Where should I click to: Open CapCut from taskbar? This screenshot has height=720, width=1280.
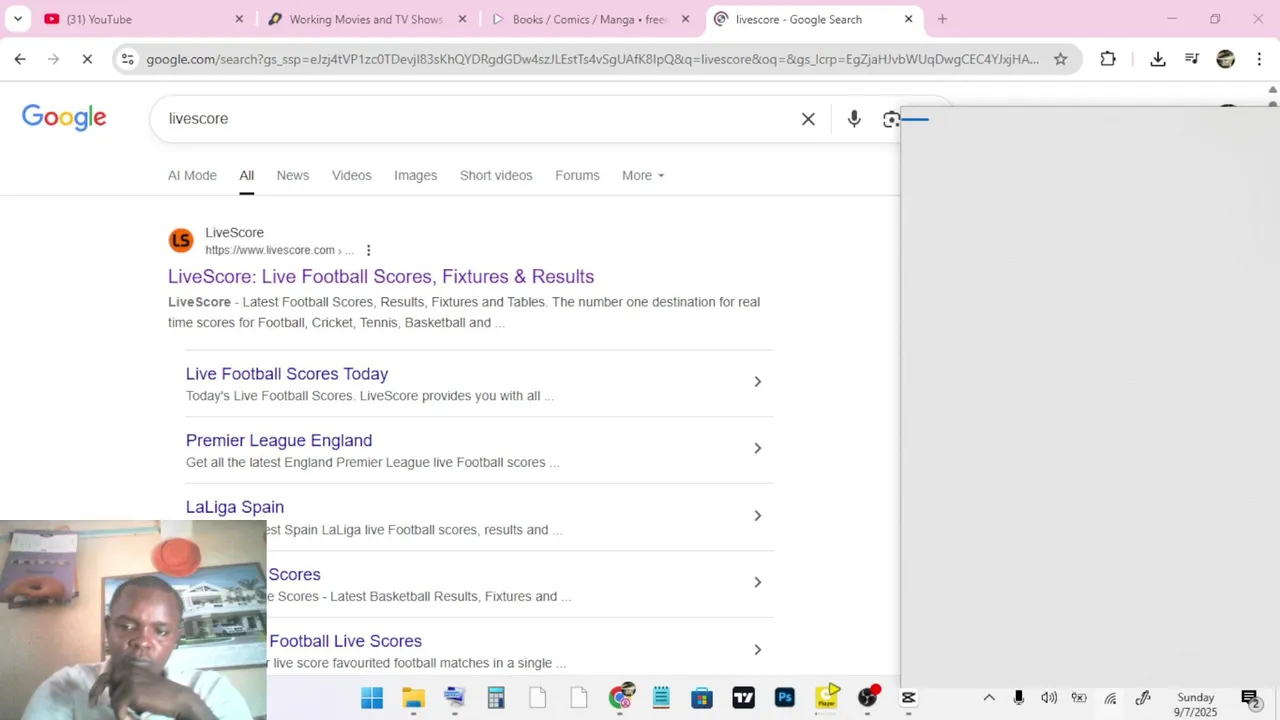click(x=909, y=698)
